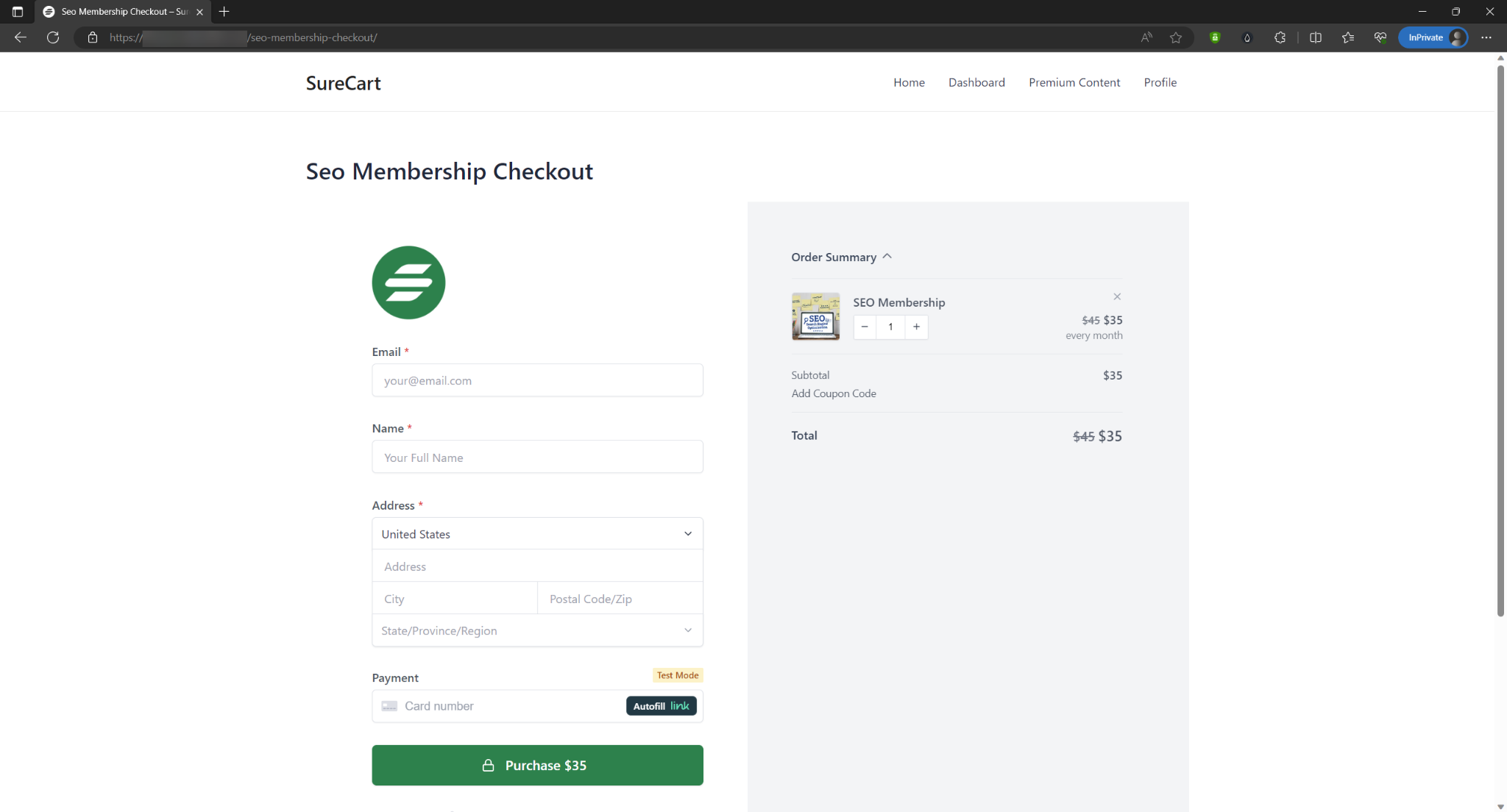Open the Dashboard navigation item
This screenshot has height=812, width=1507.
tap(976, 82)
